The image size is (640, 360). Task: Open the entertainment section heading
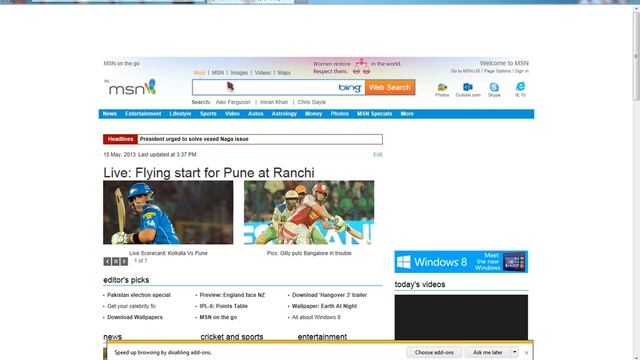pos(322,337)
